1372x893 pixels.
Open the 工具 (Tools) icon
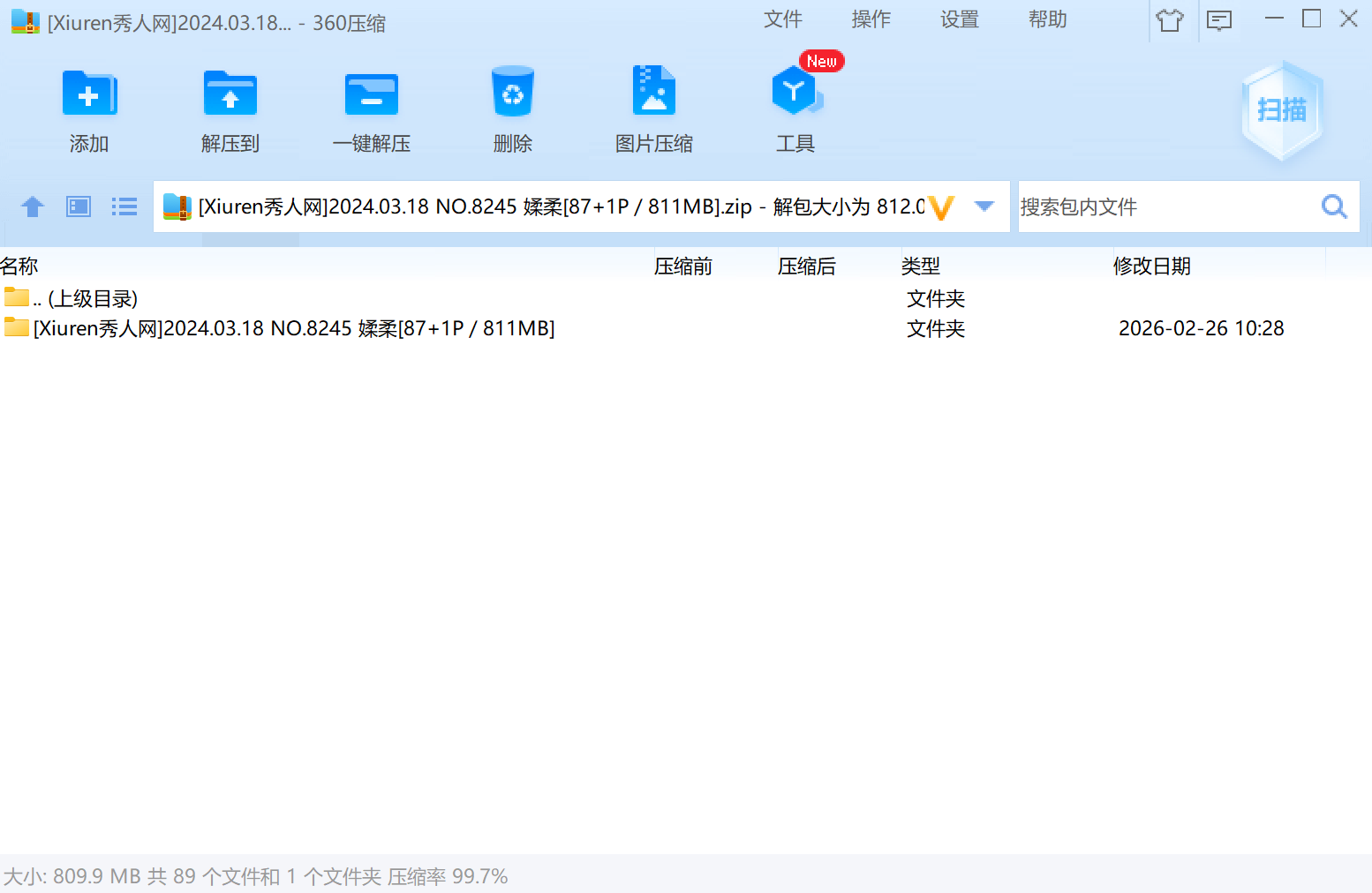tap(795, 93)
